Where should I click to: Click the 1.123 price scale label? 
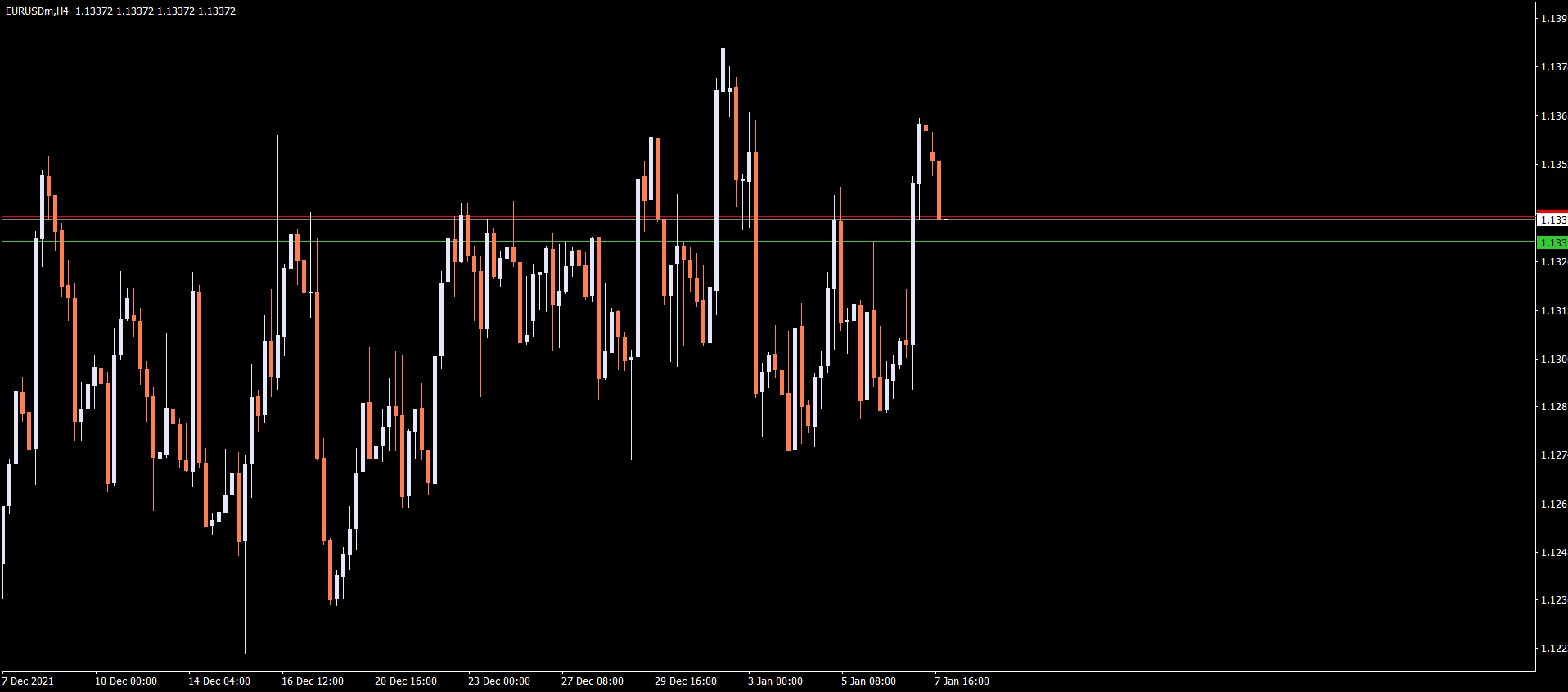point(1553,600)
